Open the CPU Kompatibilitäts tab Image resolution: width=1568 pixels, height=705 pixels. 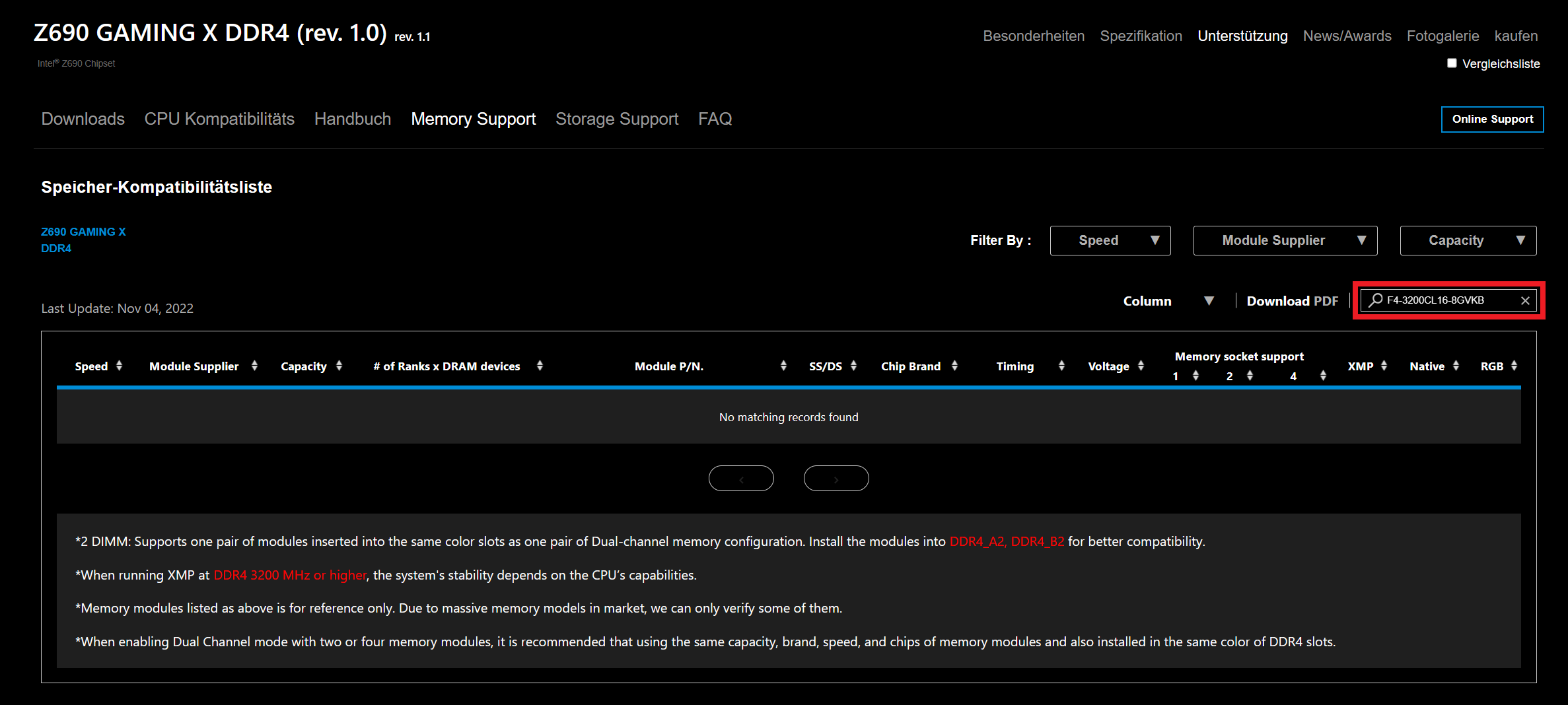point(219,119)
